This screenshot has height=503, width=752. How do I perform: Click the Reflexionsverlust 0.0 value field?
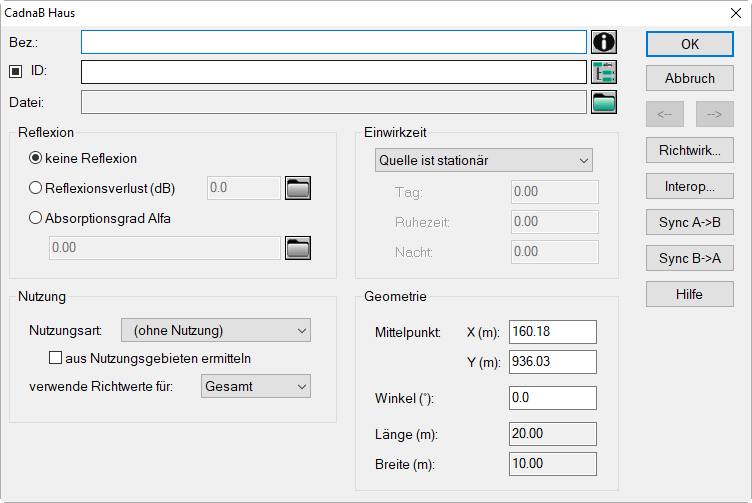244,188
